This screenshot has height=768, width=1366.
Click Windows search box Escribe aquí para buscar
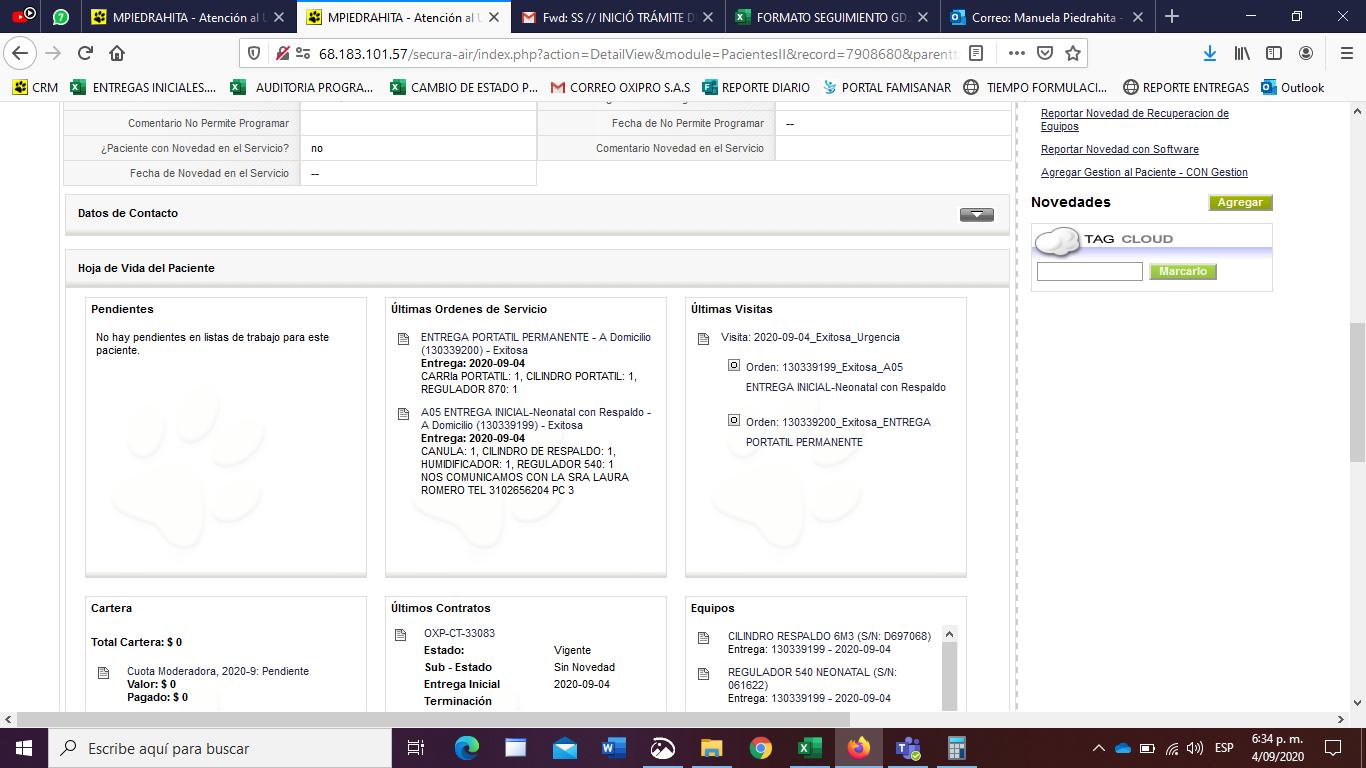220,748
